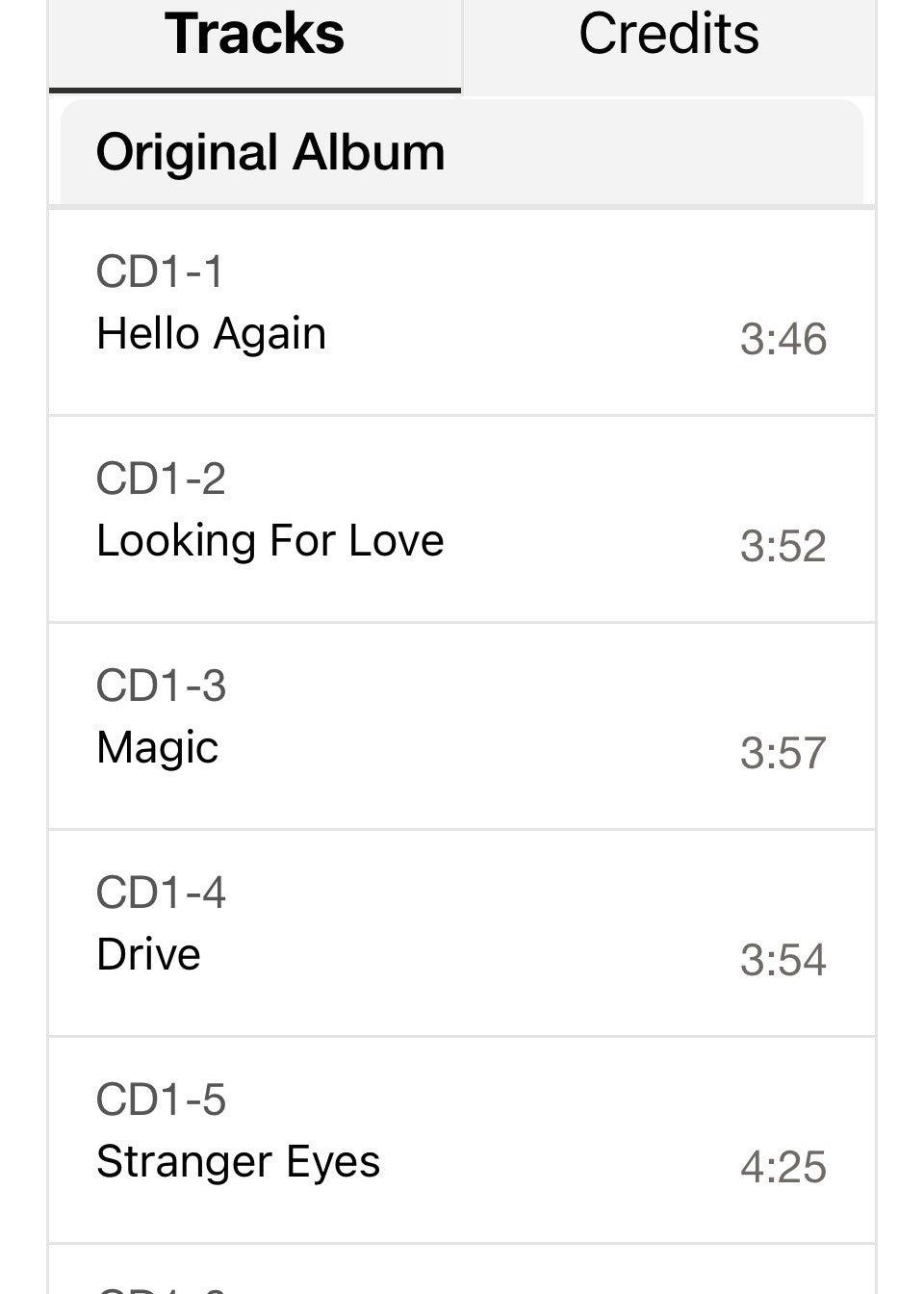Click the 4:25 duration for Stranger Eyes
This screenshot has width=924, height=1294.
[x=783, y=1167]
